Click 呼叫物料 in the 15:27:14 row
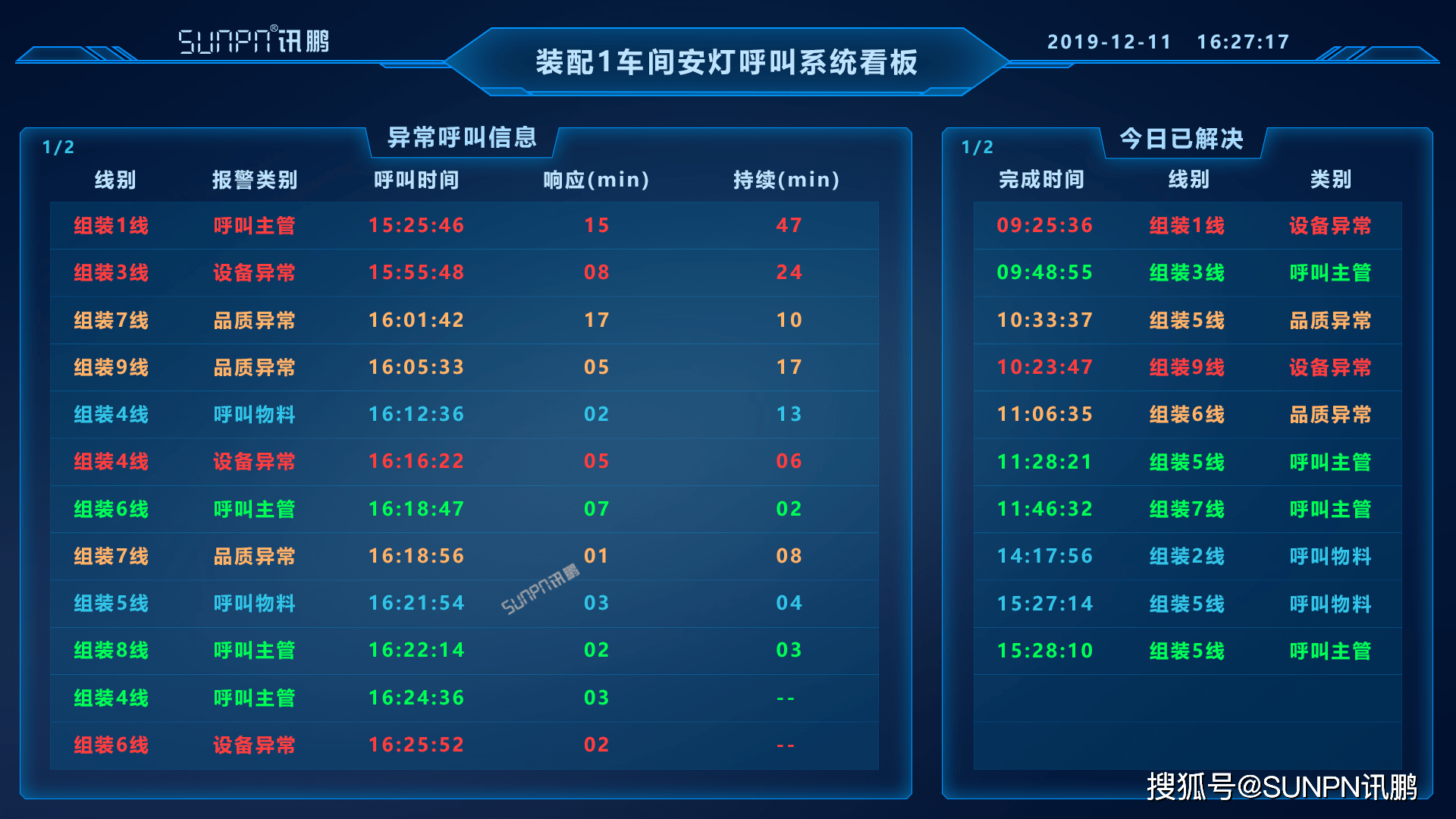1456x819 pixels. 1331,604
